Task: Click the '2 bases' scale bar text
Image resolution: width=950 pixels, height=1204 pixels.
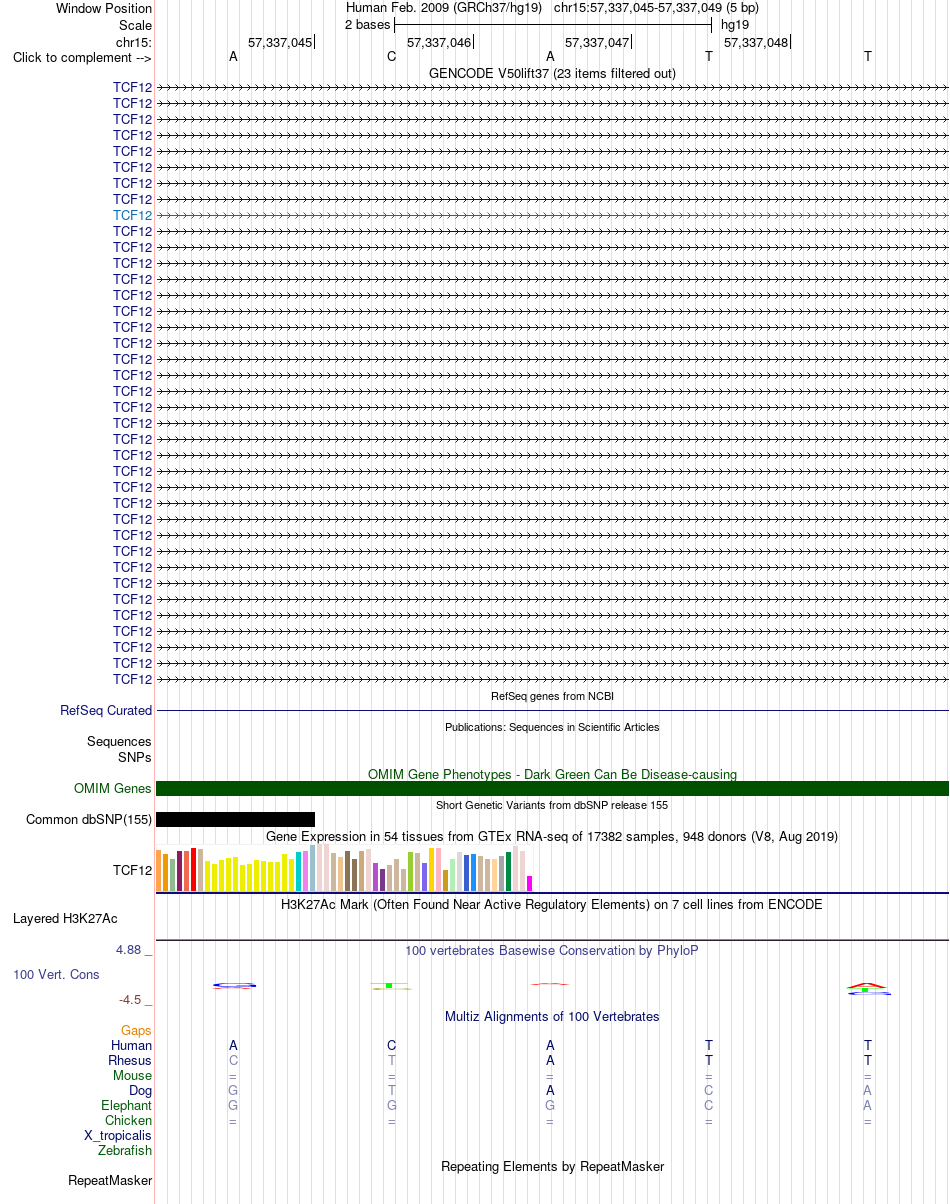Action: click(368, 24)
